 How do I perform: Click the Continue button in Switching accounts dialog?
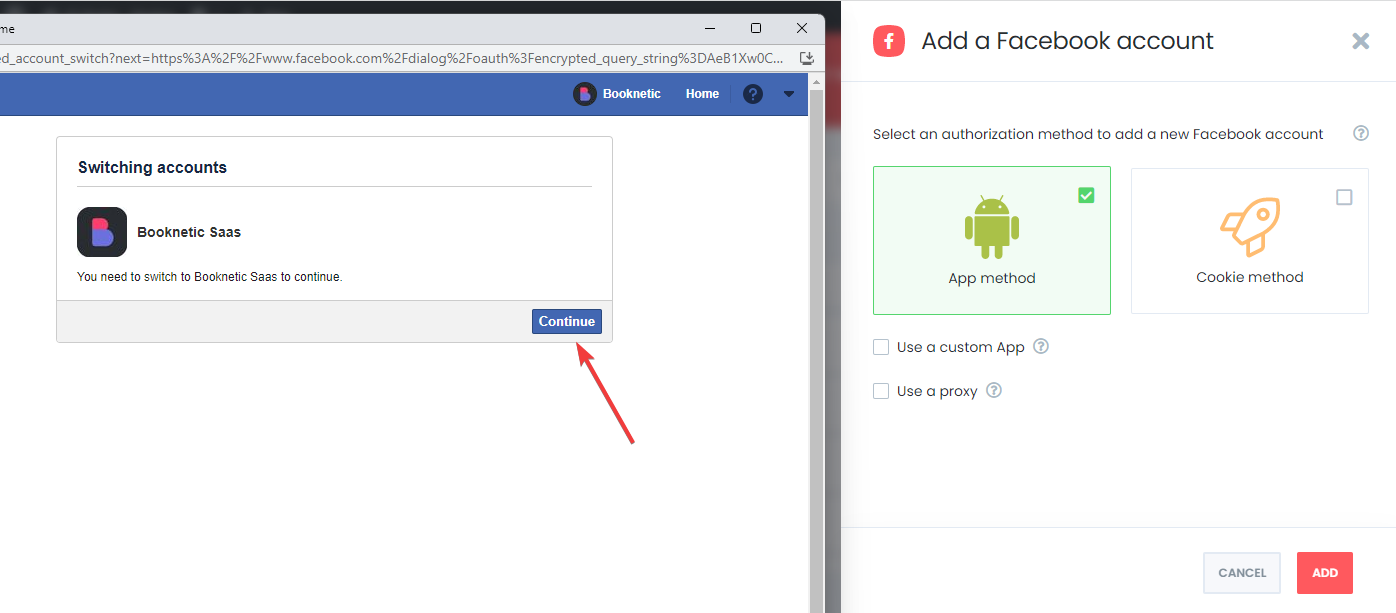point(567,321)
